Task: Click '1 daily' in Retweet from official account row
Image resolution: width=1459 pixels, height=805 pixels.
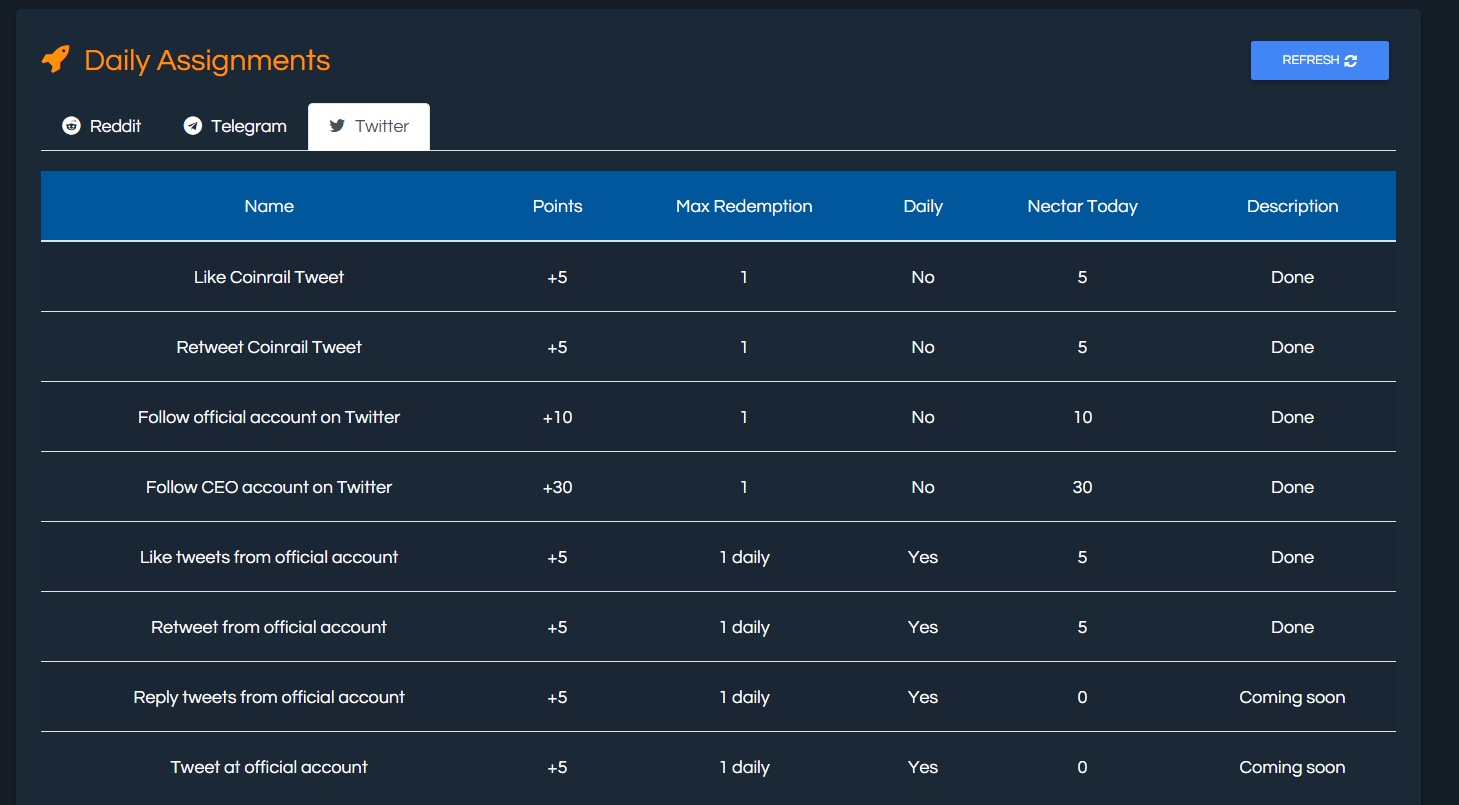Action: (744, 627)
